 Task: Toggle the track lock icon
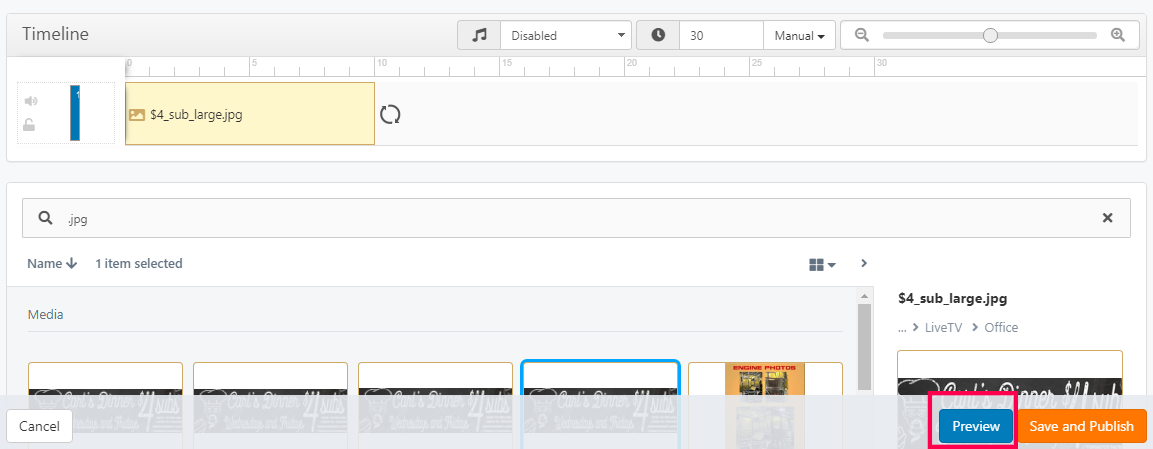tap(29, 125)
